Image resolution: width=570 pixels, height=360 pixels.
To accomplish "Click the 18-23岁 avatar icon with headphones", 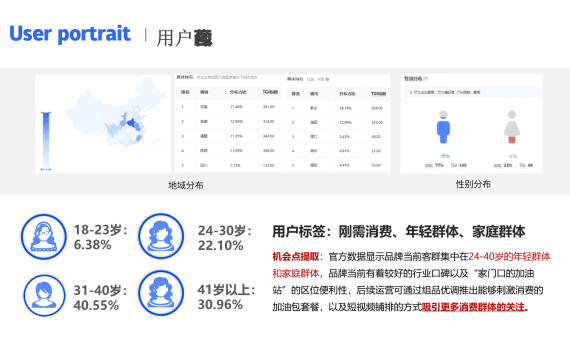I will coord(44,237).
